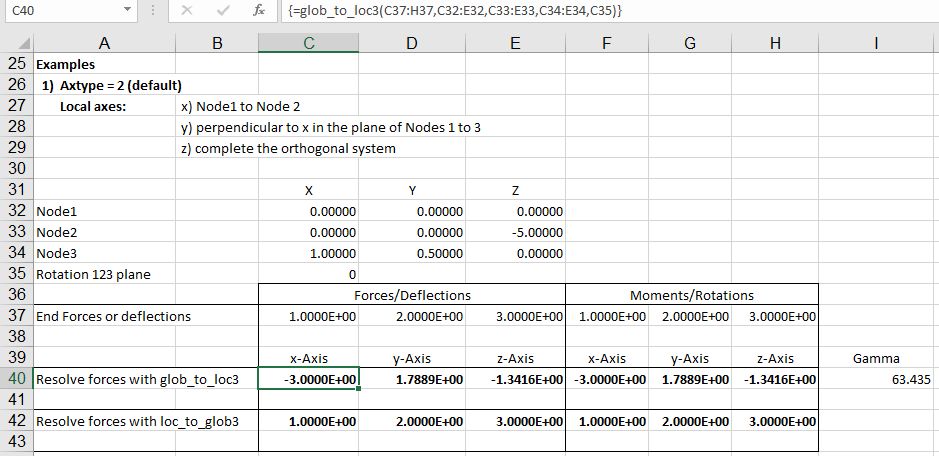Click the Node2 Z value -5.00000

point(515,232)
